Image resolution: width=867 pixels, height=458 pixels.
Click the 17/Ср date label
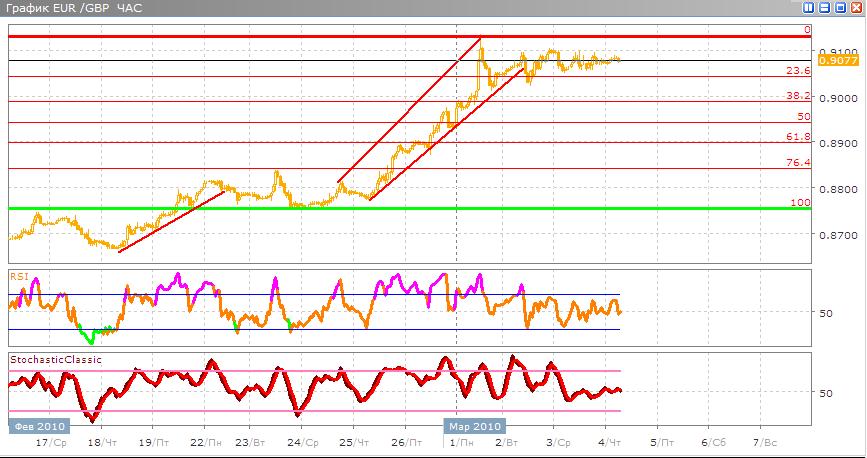(51, 443)
